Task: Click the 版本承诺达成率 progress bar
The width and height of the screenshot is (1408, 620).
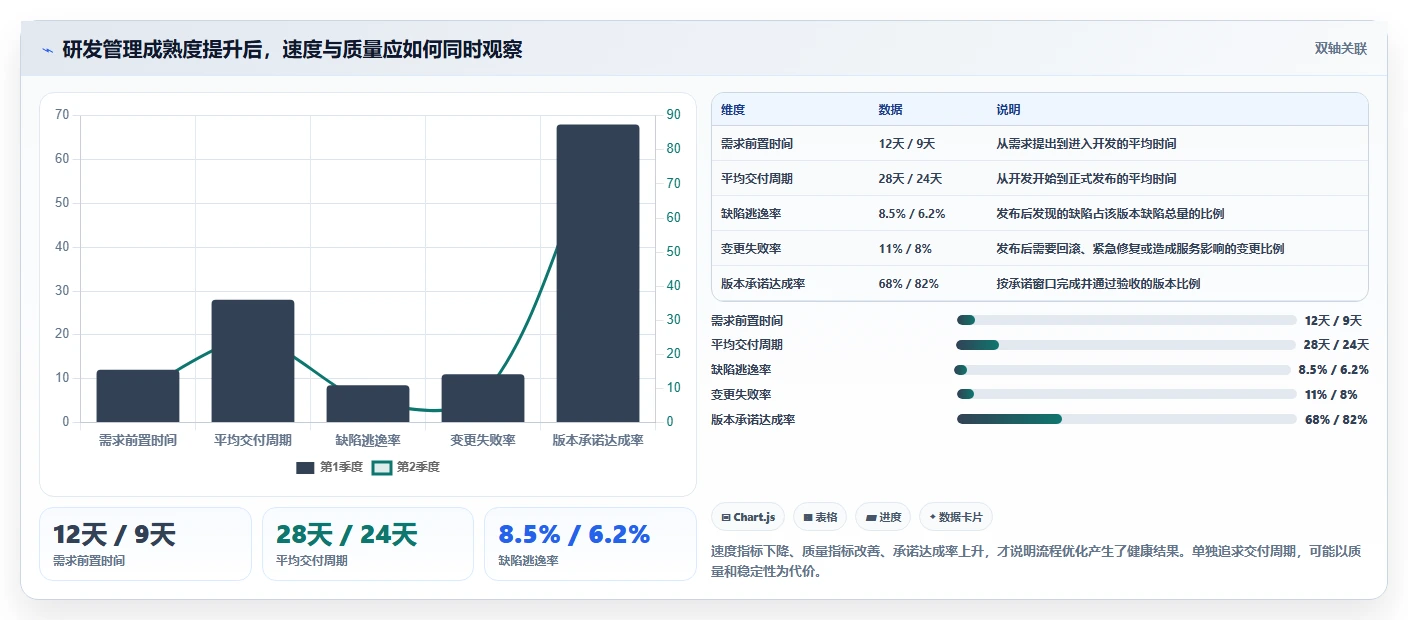Action: coord(1126,419)
